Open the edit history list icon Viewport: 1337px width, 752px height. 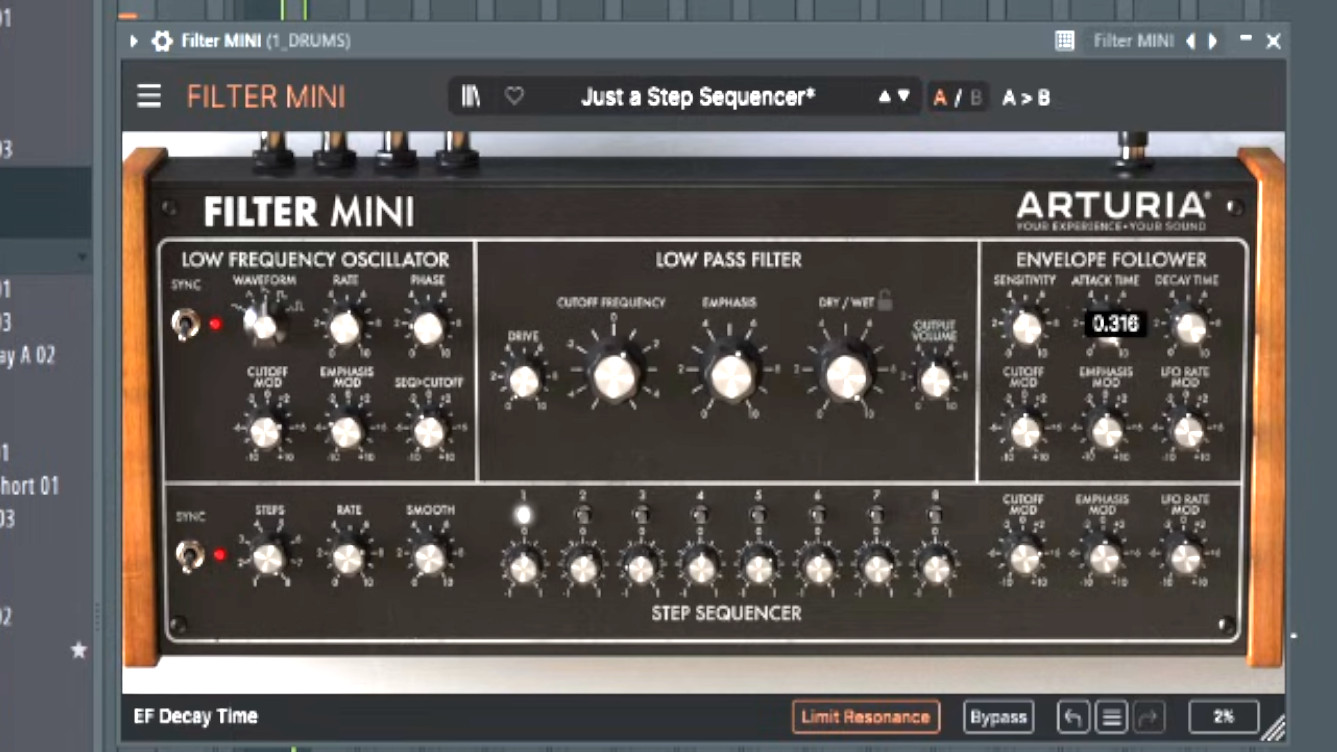point(1111,717)
